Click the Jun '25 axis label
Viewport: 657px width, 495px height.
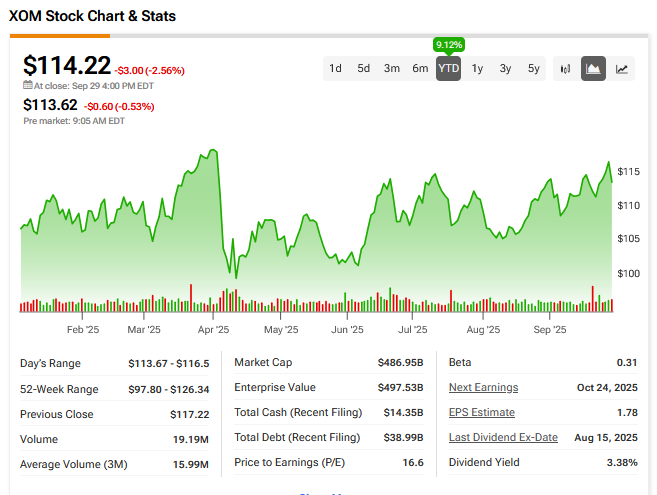coord(347,330)
